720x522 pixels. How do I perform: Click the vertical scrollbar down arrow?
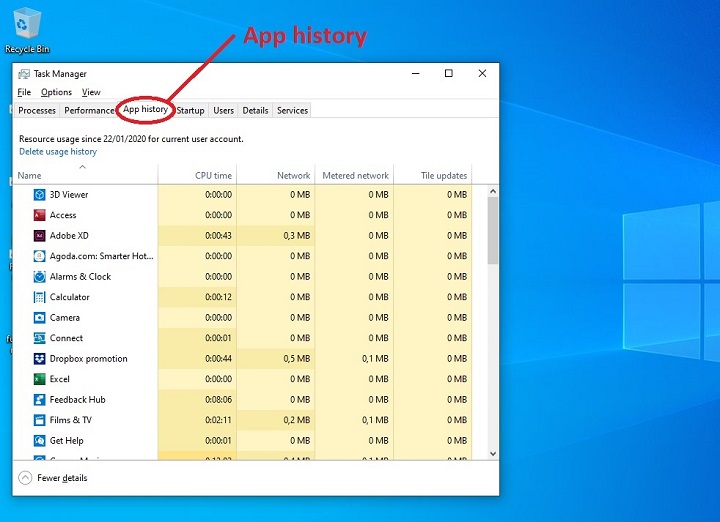tap(492, 453)
